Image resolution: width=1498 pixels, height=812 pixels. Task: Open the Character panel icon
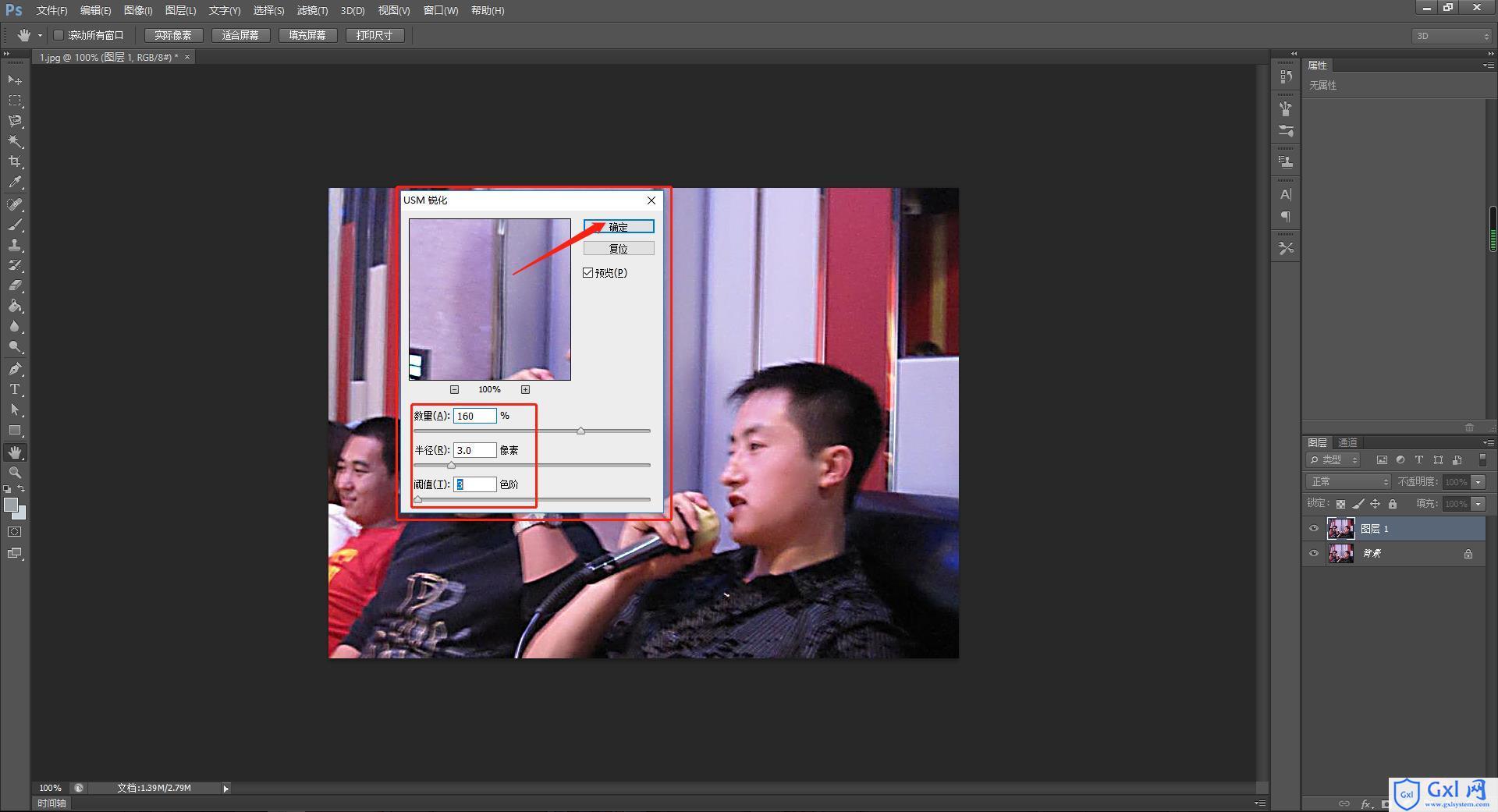click(x=1286, y=194)
